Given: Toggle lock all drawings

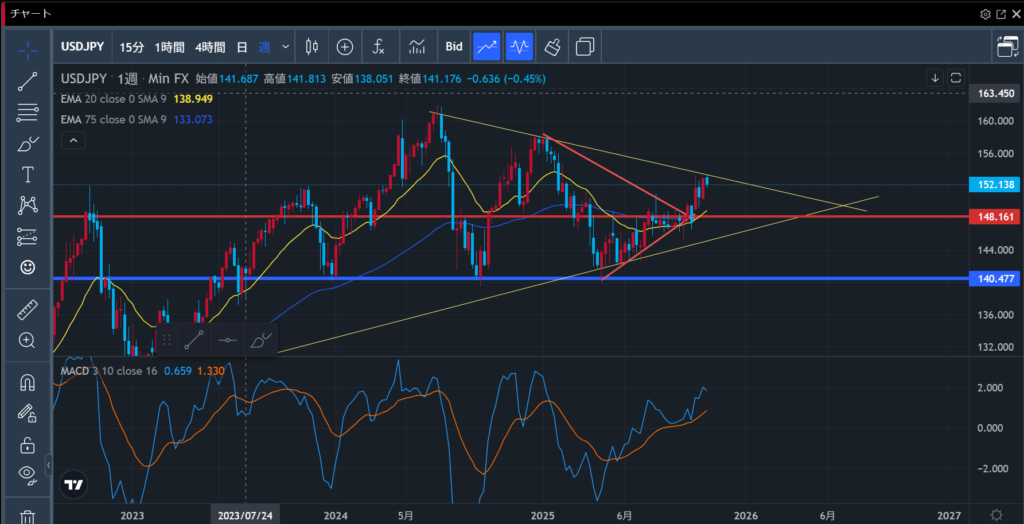Looking at the screenshot, I should [28, 444].
